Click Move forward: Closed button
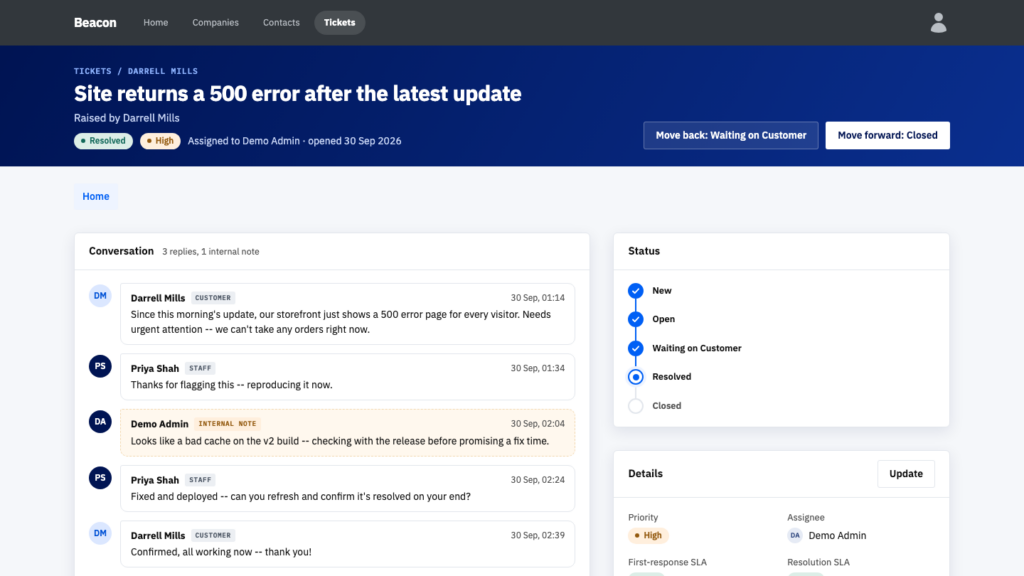 tap(888, 135)
